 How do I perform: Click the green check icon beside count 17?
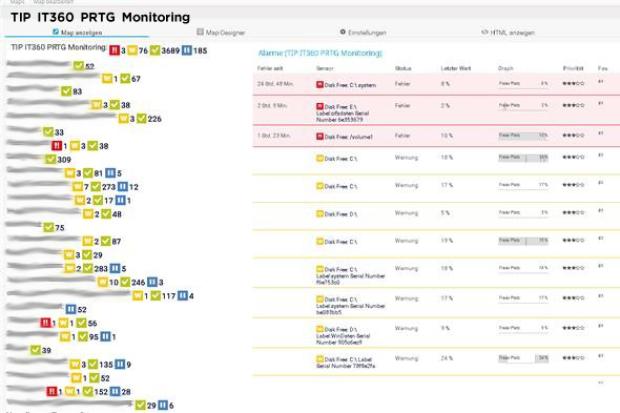[x=98, y=200]
